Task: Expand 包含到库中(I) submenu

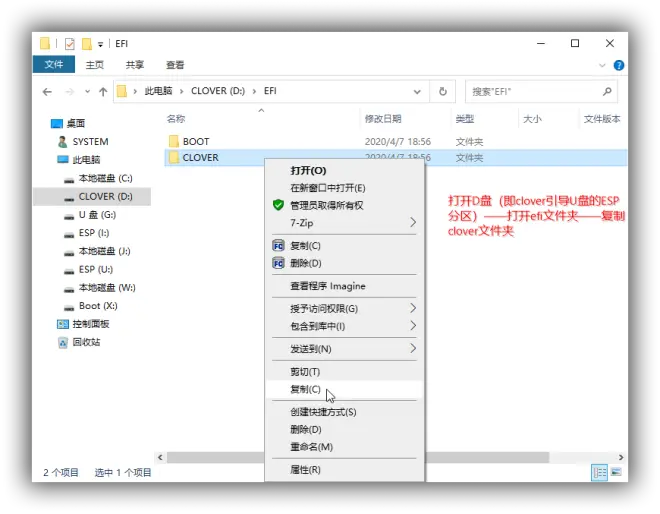Action: click(x=344, y=326)
